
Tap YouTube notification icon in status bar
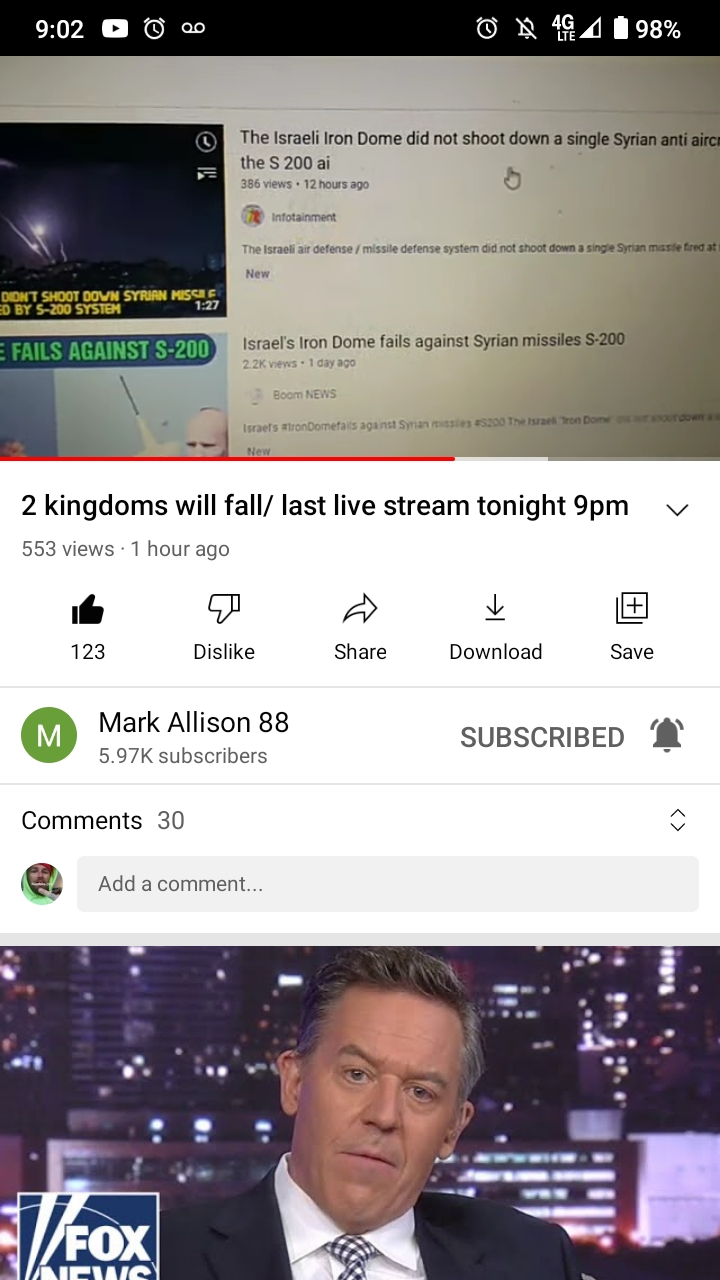(x=115, y=29)
